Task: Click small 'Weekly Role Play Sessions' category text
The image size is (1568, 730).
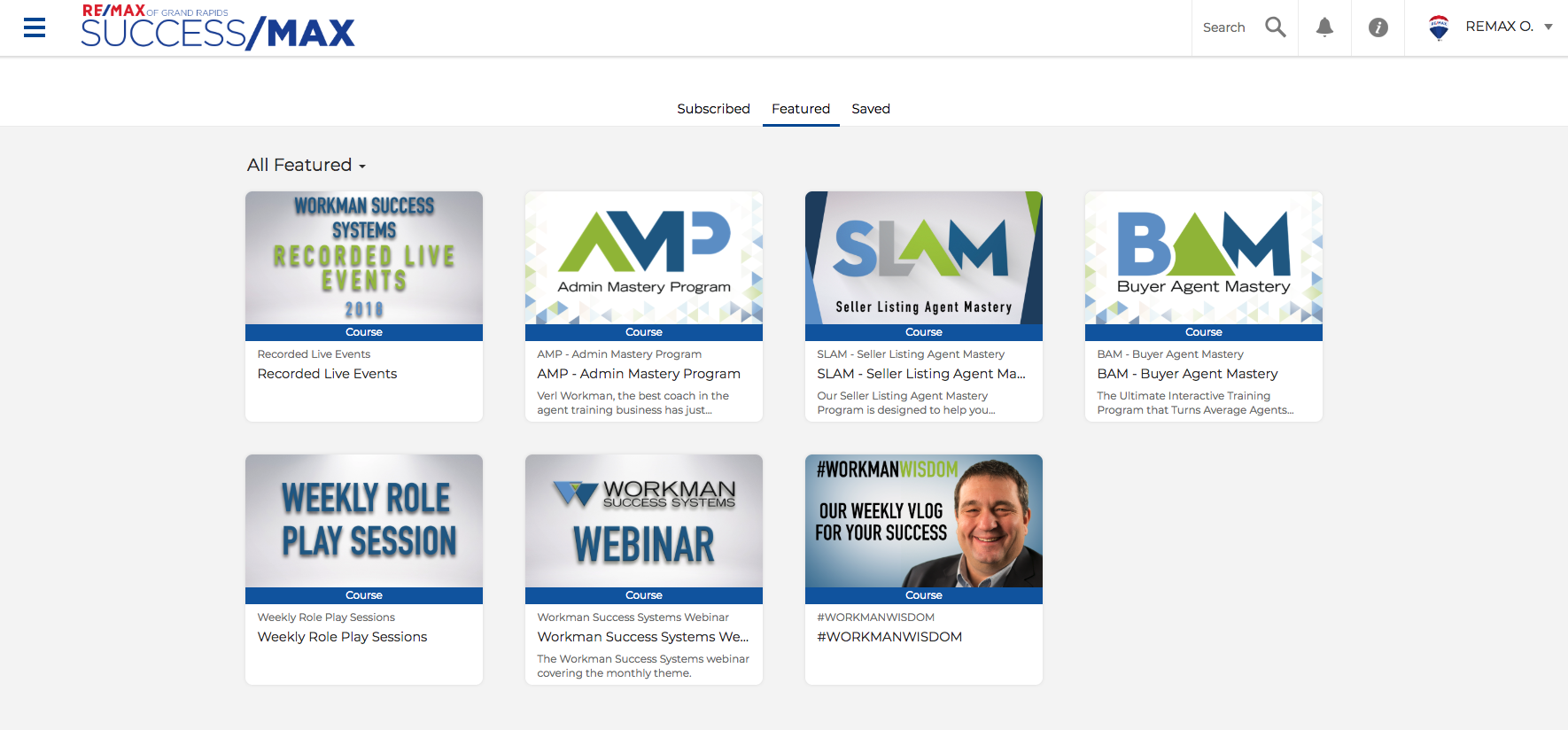Action: [326, 617]
